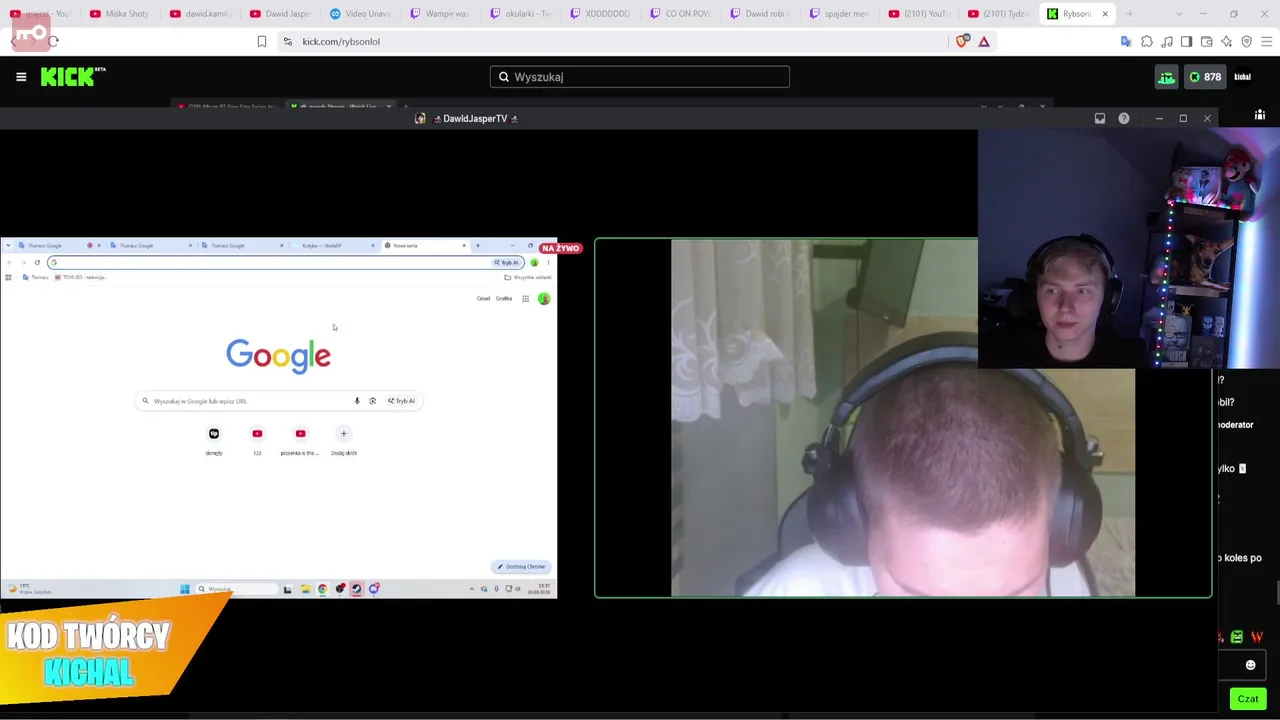The image size is (1280, 720).
Task: Open the green Kick rewards icon
Action: (x=1167, y=77)
